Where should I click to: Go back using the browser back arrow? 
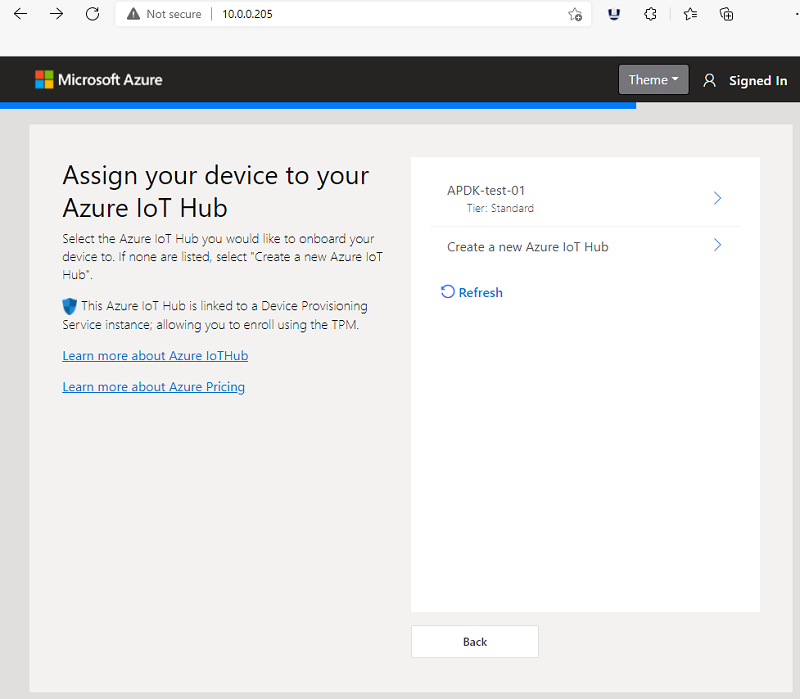[20, 14]
